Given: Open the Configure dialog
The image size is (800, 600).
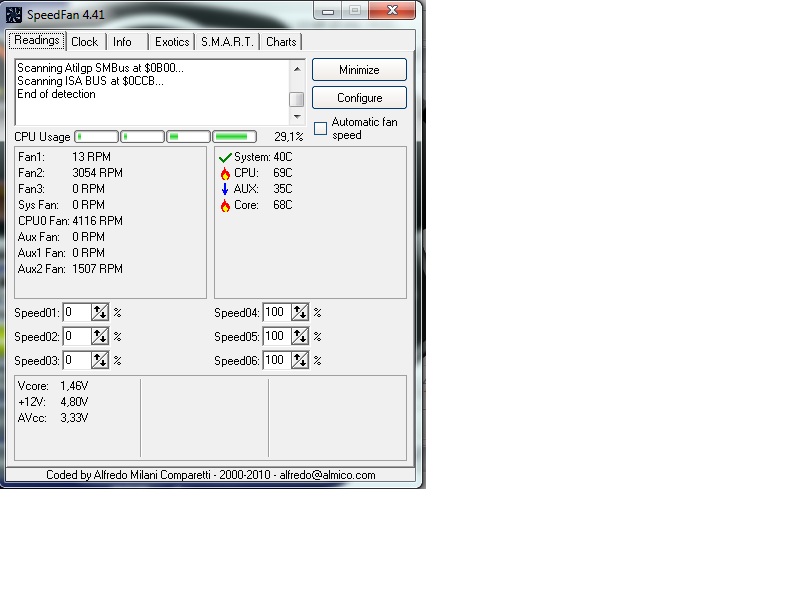Looking at the screenshot, I should (359, 97).
